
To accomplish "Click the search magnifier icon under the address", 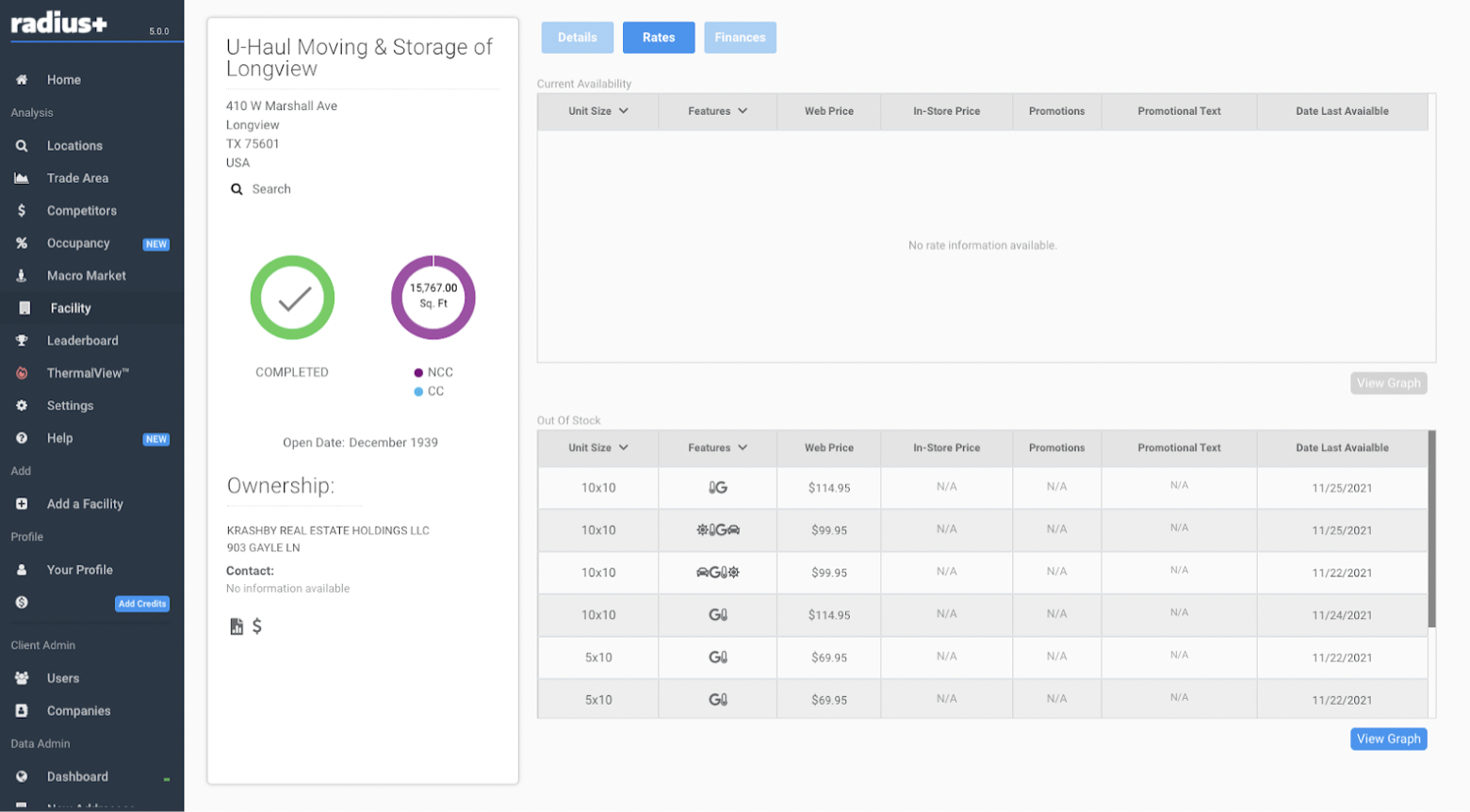I will pos(237,189).
